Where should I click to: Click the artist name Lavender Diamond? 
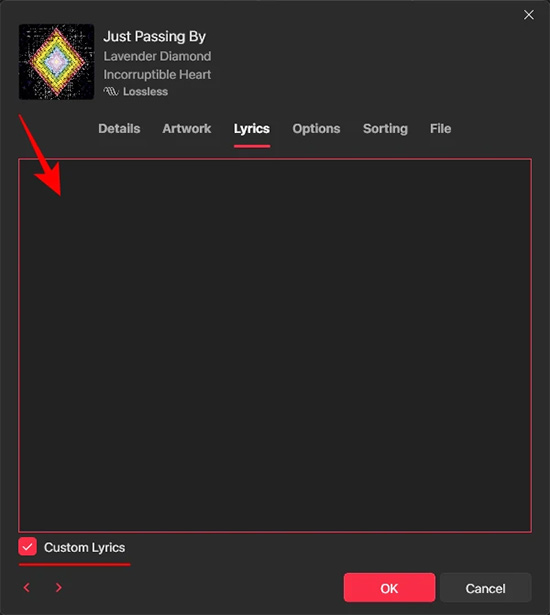click(157, 56)
